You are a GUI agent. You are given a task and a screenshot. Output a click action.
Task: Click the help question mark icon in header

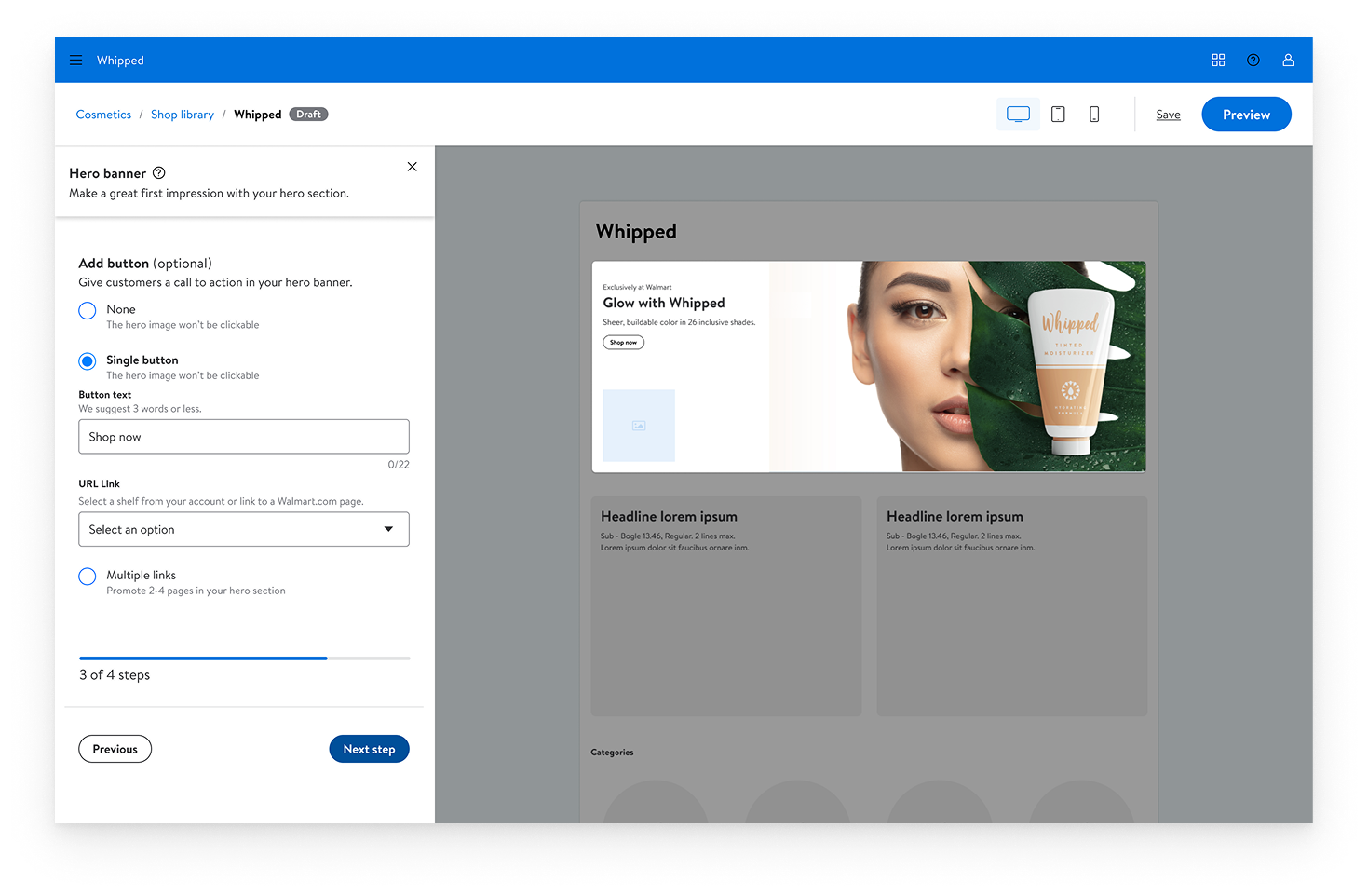pyautogui.click(x=1253, y=61)
